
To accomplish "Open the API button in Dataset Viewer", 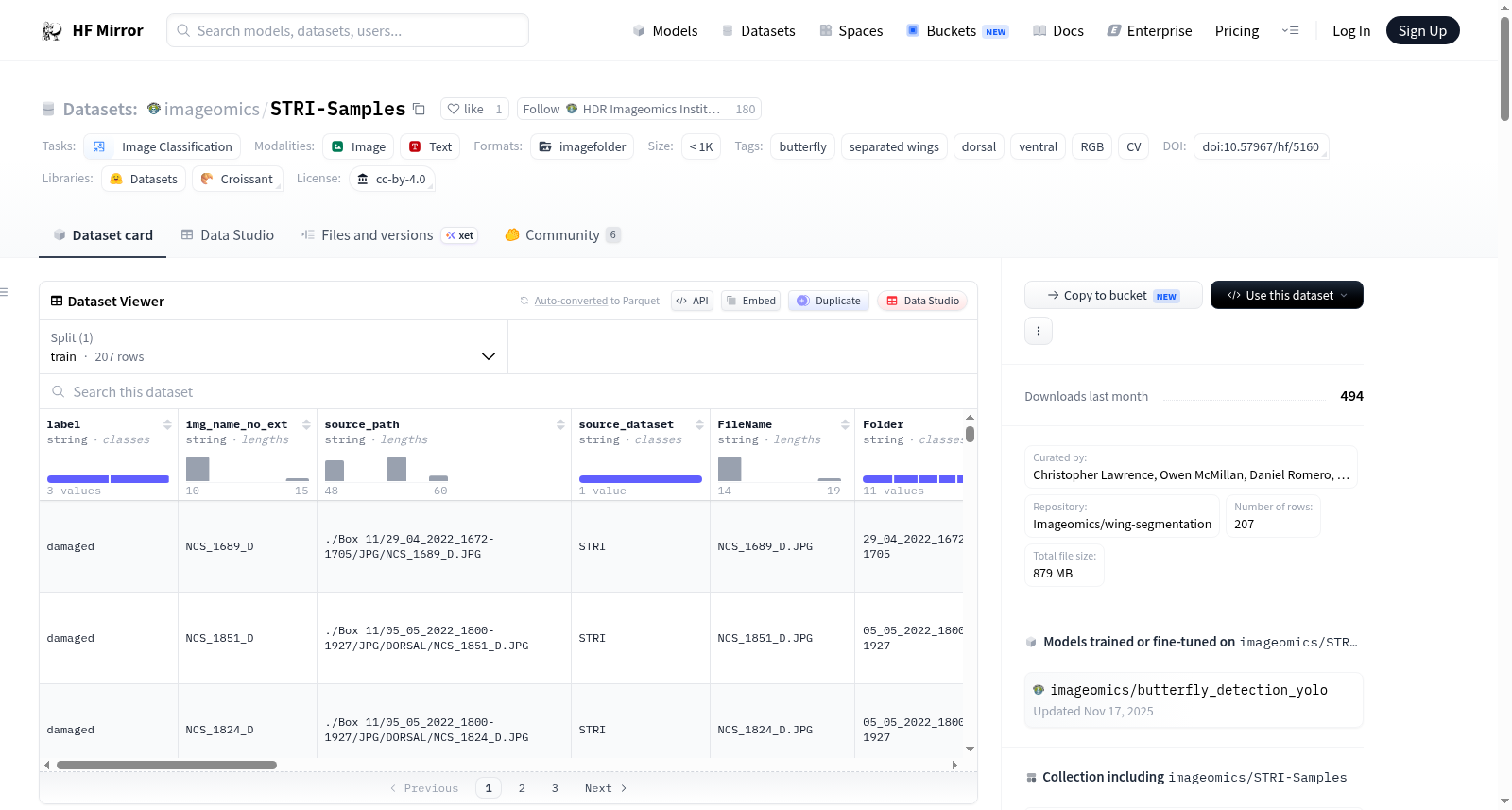I will (x=692, y=301).
